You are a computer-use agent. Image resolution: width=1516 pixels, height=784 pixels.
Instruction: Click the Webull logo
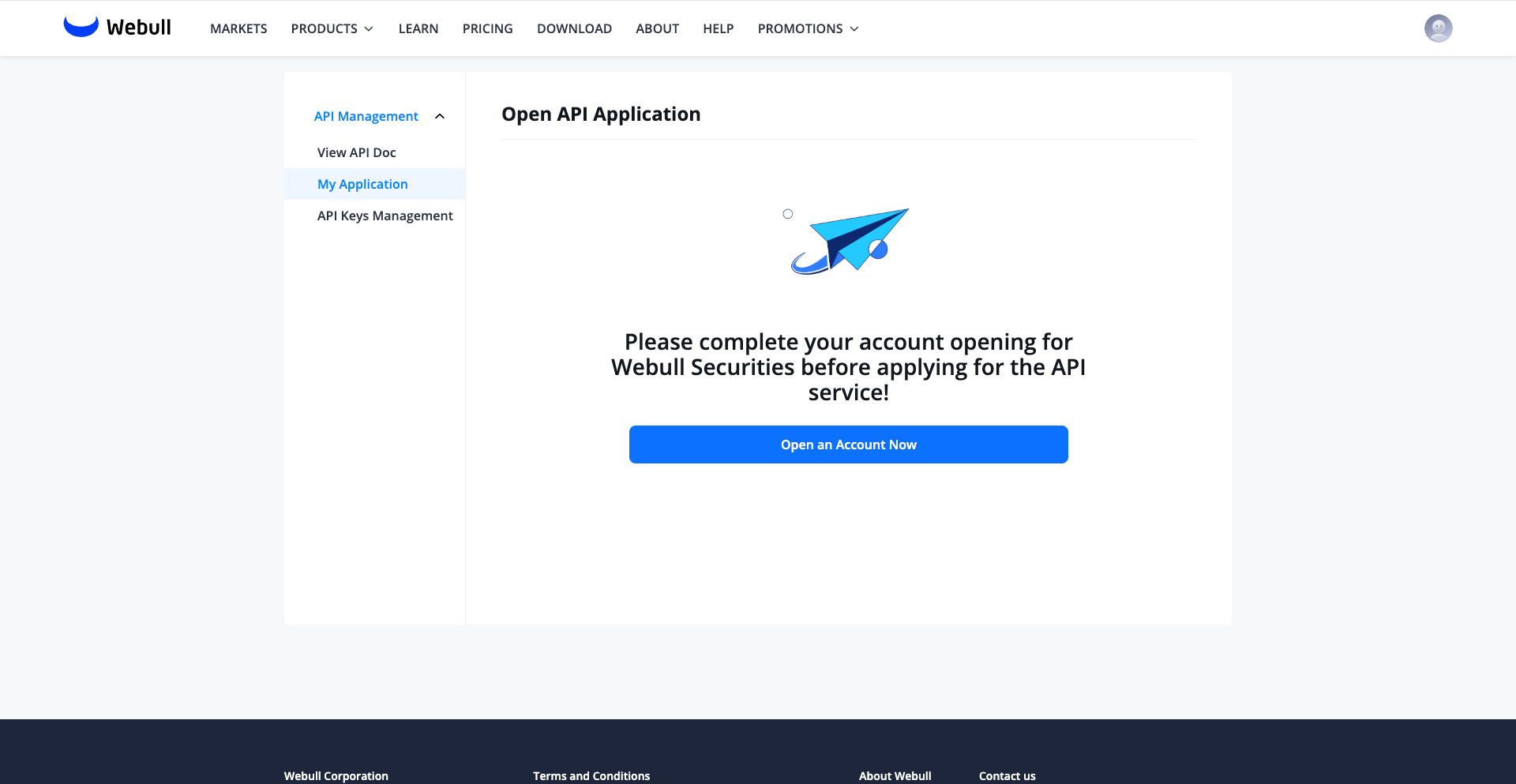[x=117, y=28]
